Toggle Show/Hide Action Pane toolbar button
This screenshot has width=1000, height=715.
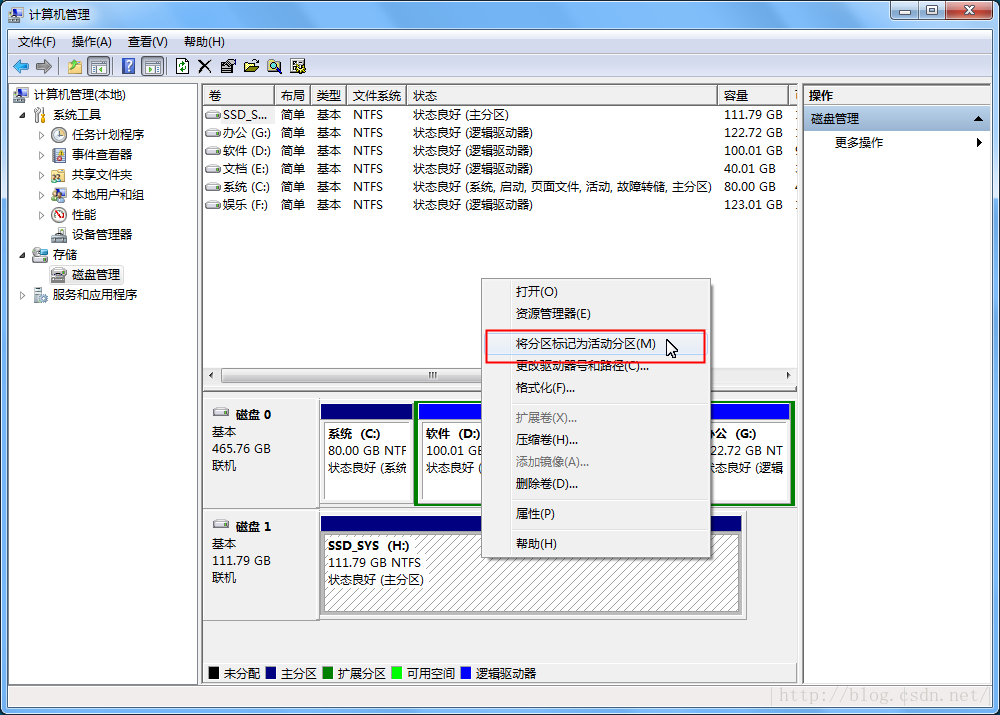153,66
